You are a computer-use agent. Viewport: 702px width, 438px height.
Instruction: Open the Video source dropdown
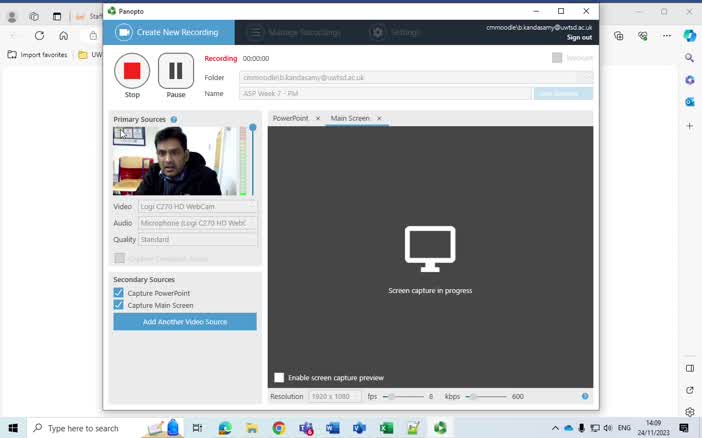(197, 207)
